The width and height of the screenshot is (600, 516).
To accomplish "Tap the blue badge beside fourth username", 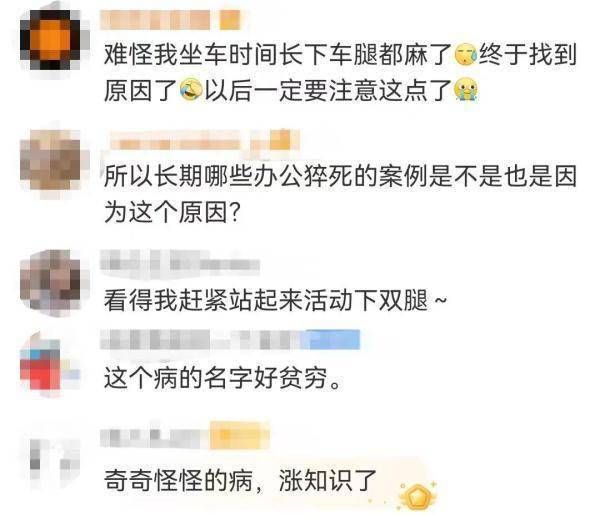I will pos(331,340).
